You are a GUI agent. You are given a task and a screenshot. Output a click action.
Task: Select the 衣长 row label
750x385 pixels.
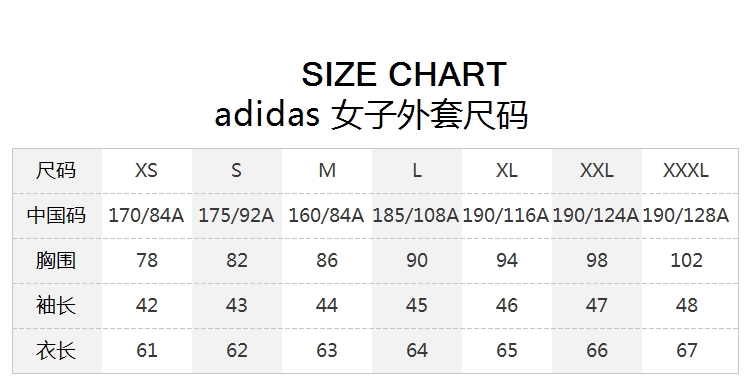pos(56,350)
